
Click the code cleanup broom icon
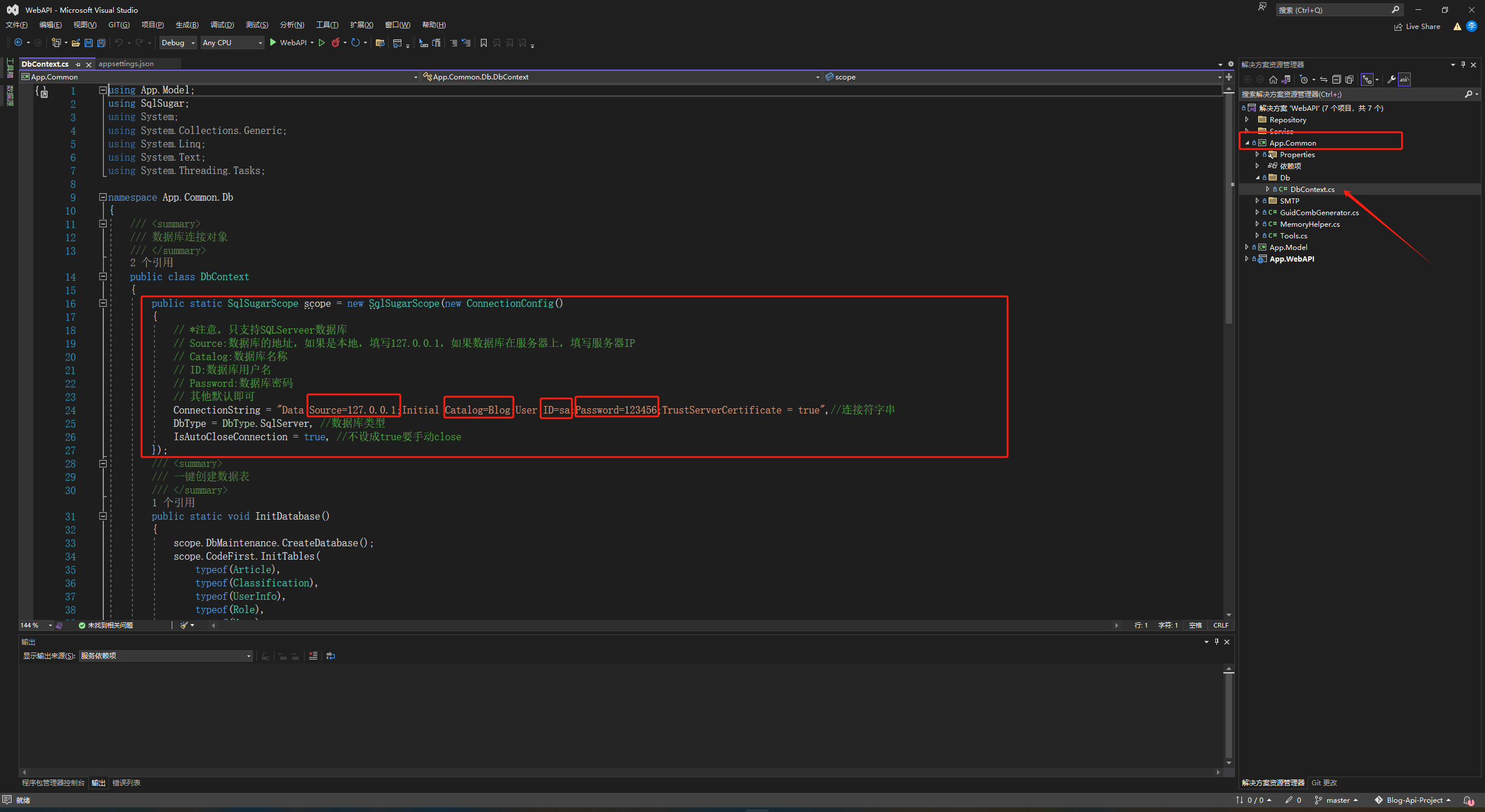click(x=184, y=625)
